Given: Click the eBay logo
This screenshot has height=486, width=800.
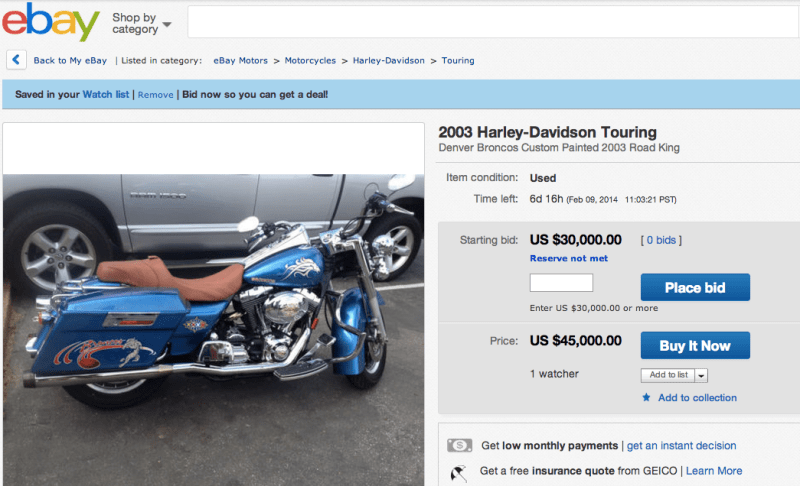Looking at the screenshot, I should pos(51,22).
